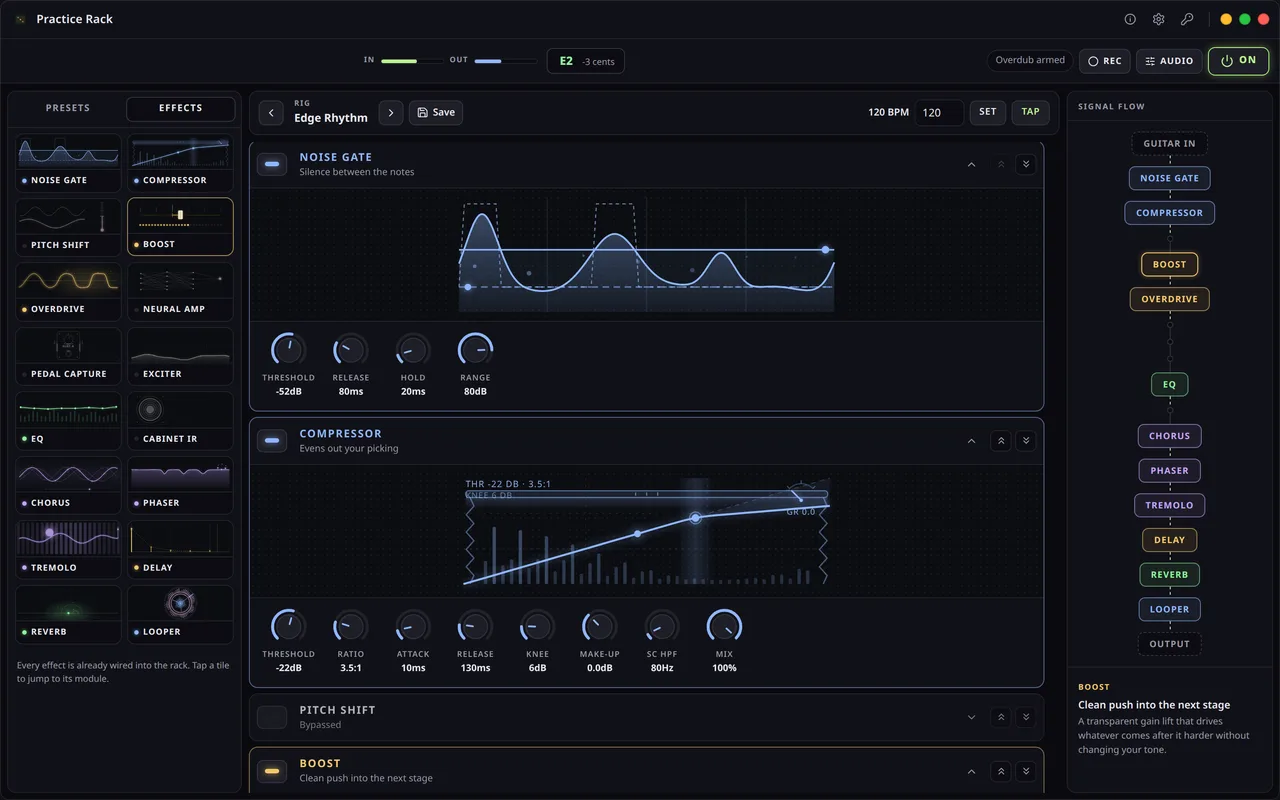Select the Pitch Shift effect tile

click(x=68, y=227)
